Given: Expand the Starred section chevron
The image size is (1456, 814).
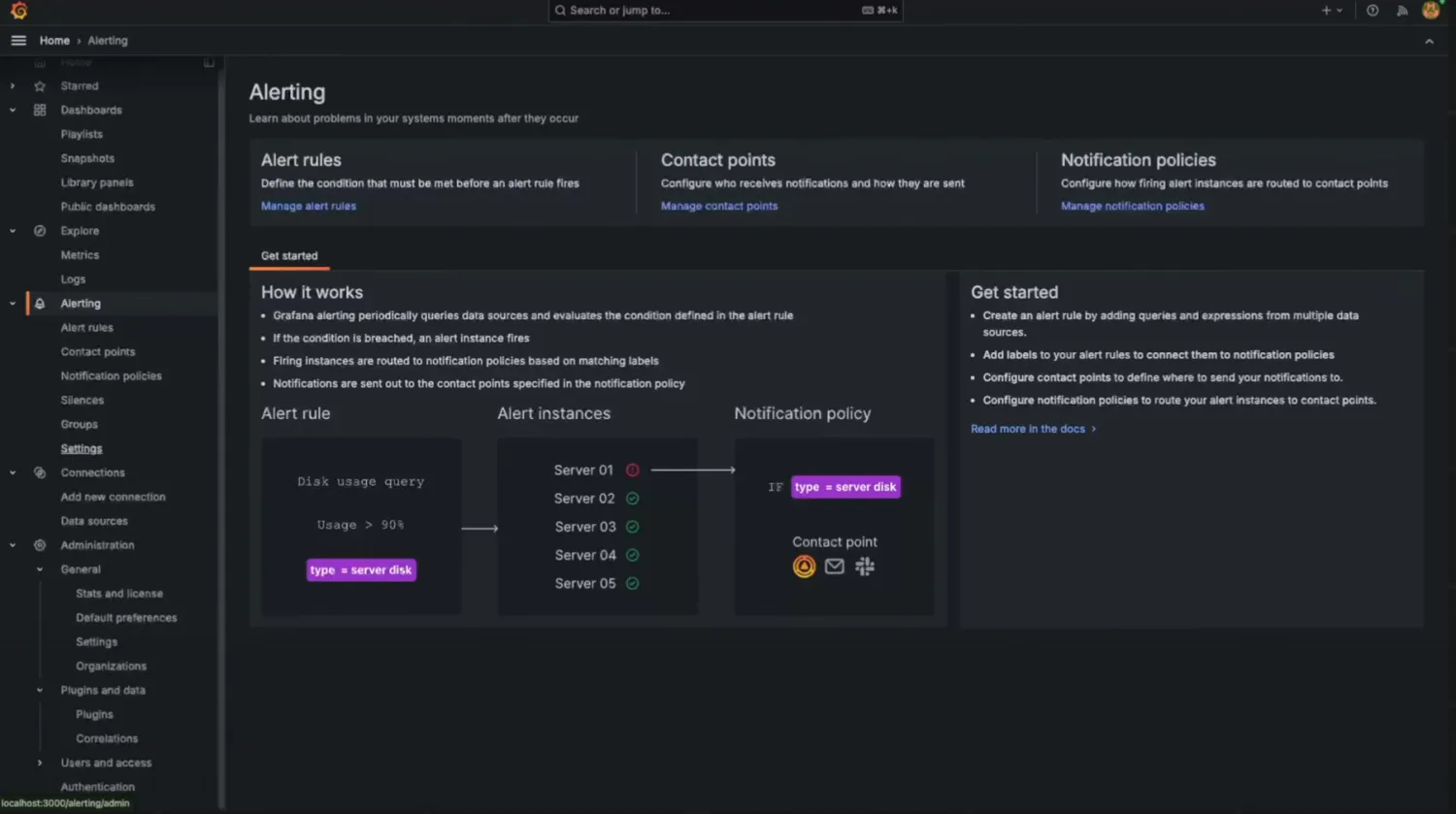Looking at the screenshot, I should coord(13,86).
